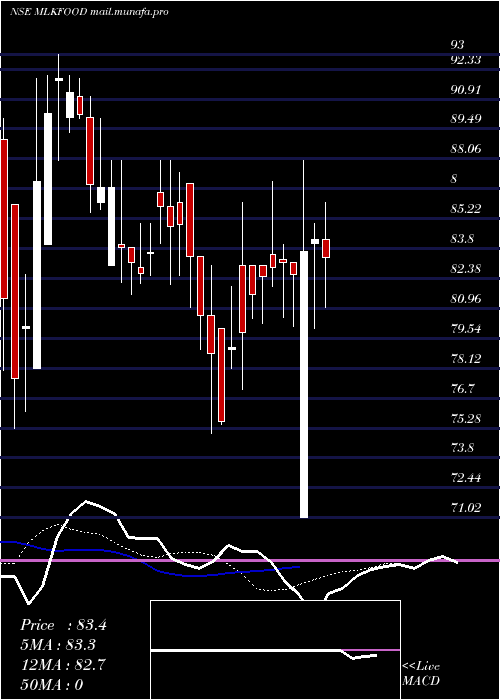Click the 88.06 price axis label
500x700 pixels.
click(466, 149)
